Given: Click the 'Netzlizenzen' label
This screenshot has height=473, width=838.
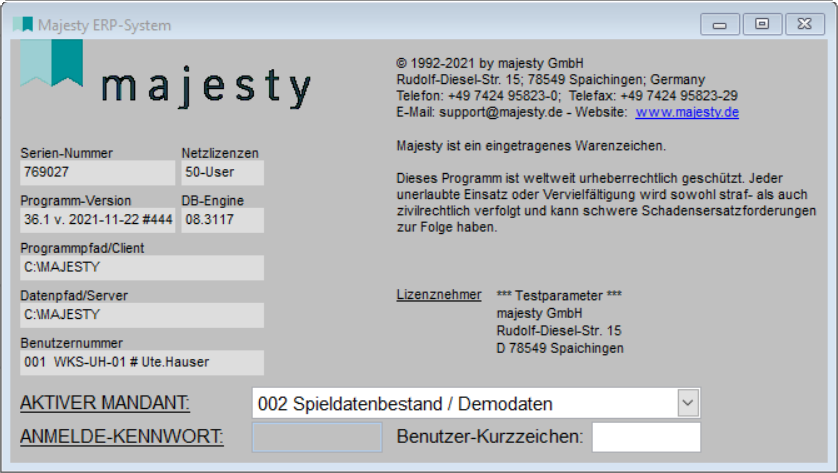Looking at the screenshot, I should [x=220, y=153].
